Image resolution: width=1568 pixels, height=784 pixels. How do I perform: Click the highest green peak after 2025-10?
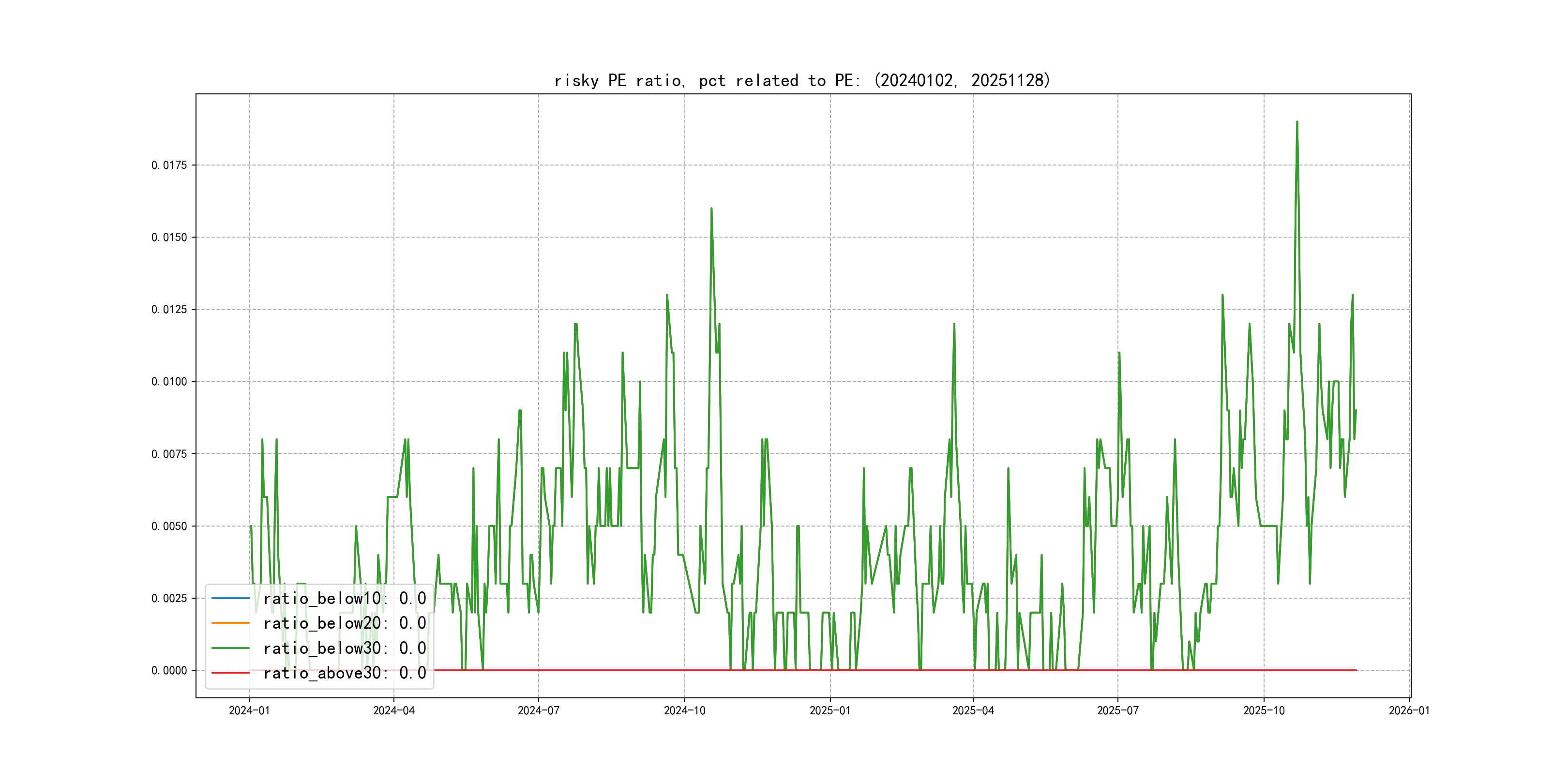1297,122
